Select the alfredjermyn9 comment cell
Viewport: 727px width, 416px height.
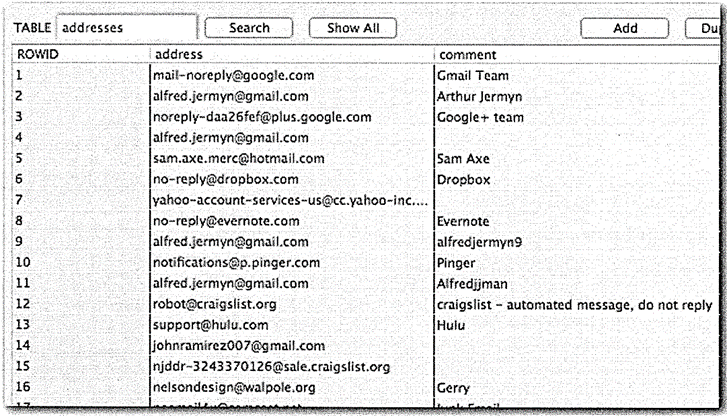tap(577, 242)
